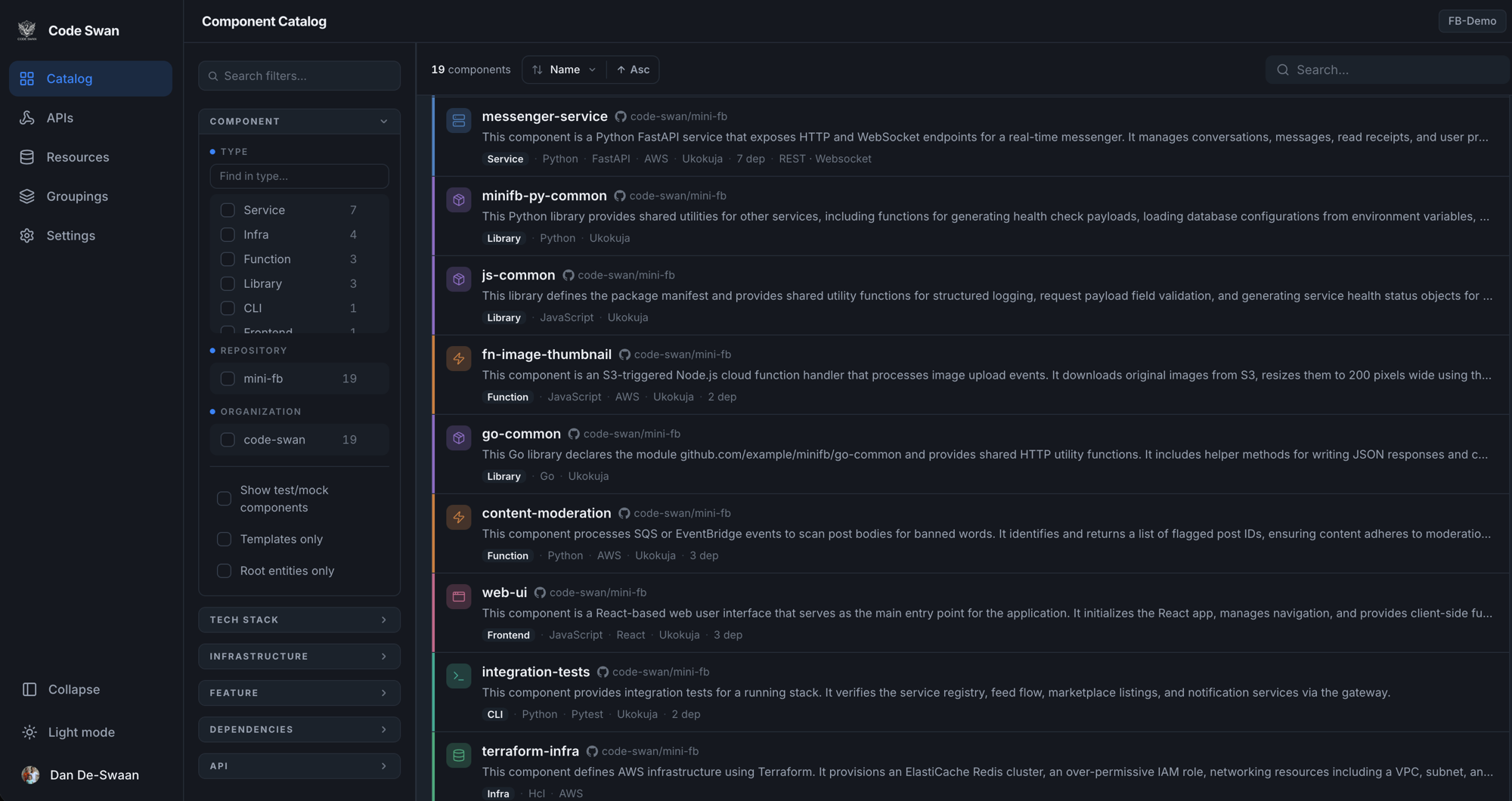Focus the Search filters input field
Image resolution: width=1512 pixels, height=801 pixels.
point(299,76)
